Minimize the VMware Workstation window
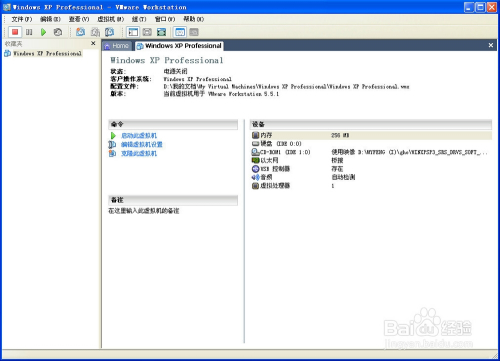This screenshot has height=361, width=500. [x=469, y=7]
